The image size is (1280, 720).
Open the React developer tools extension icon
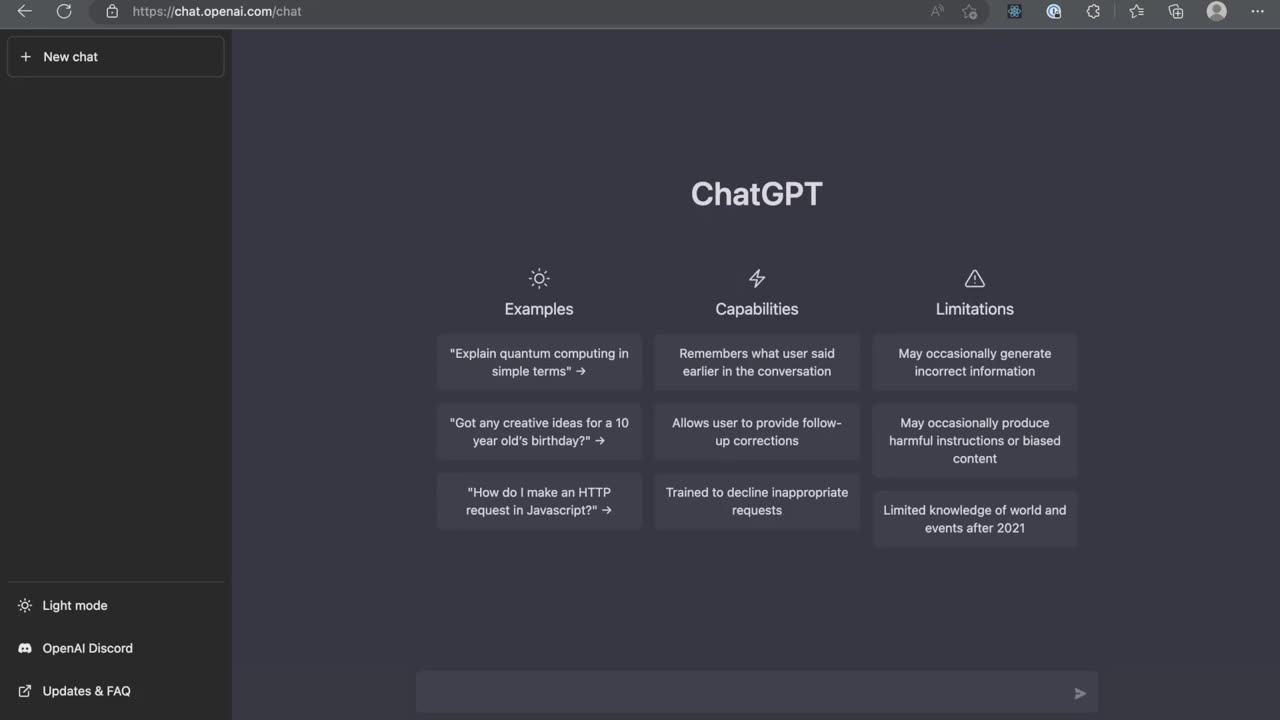(x=1015, y=11)
